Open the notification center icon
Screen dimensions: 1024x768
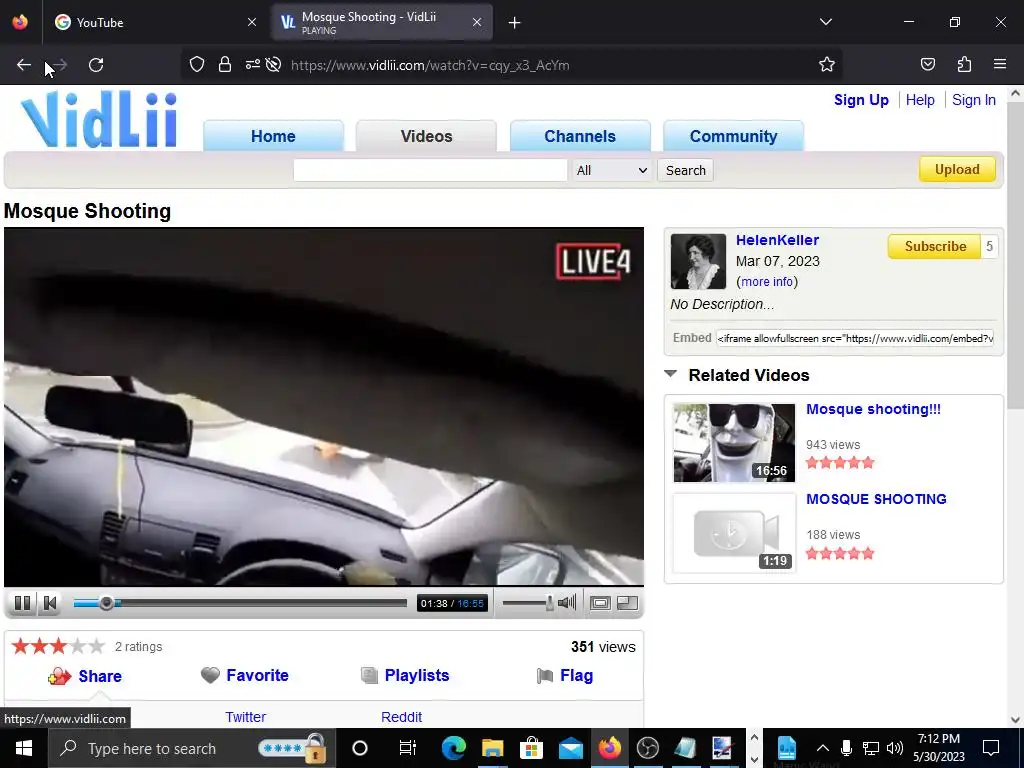coord(991,748)
